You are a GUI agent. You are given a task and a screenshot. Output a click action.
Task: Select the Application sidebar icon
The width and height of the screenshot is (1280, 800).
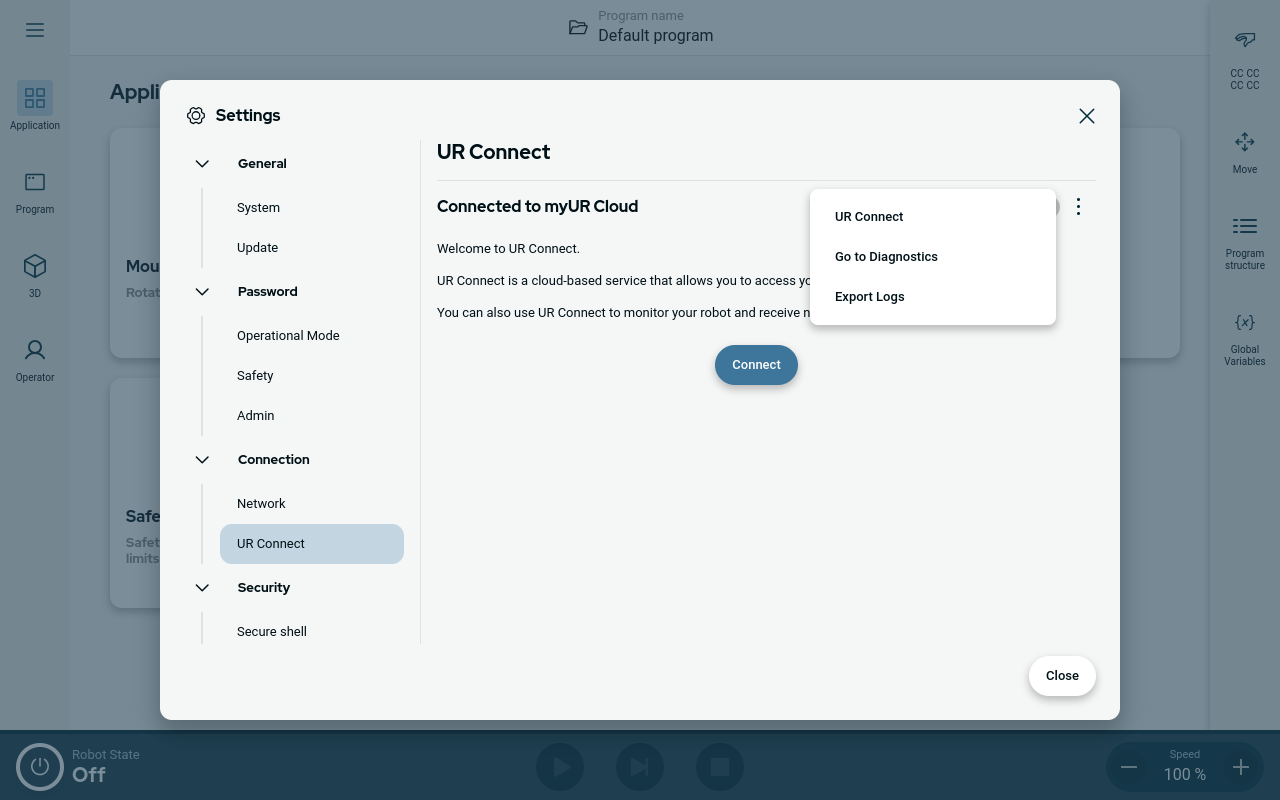35,99
